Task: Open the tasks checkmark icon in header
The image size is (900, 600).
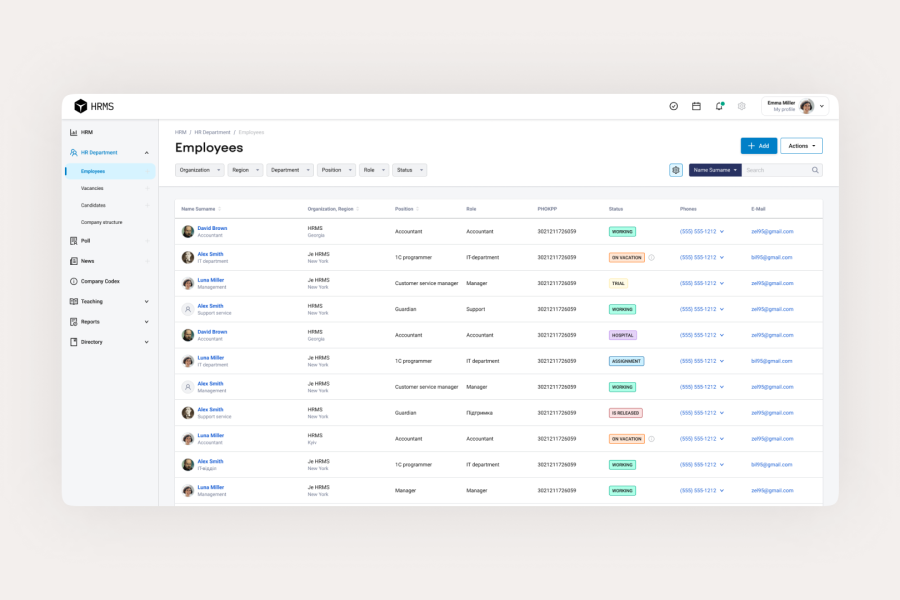Action: [x=673, y=106]
